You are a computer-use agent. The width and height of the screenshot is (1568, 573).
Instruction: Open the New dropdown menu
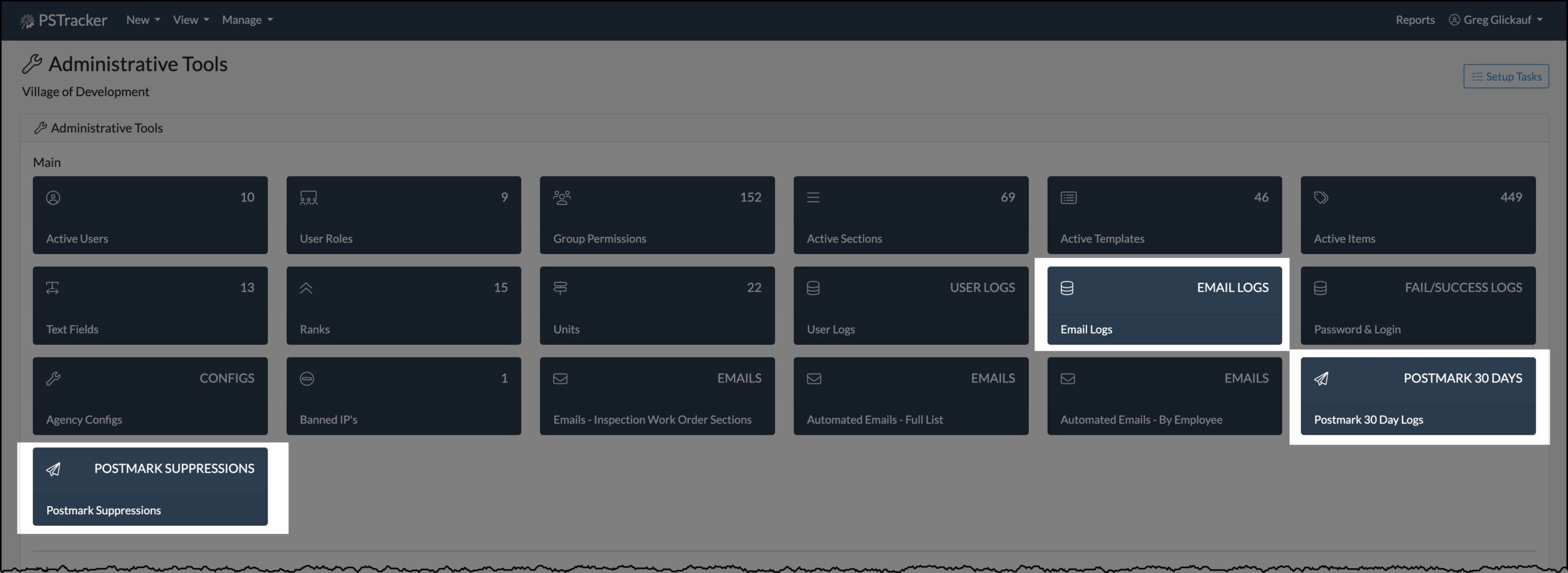(x=143, y=20)
